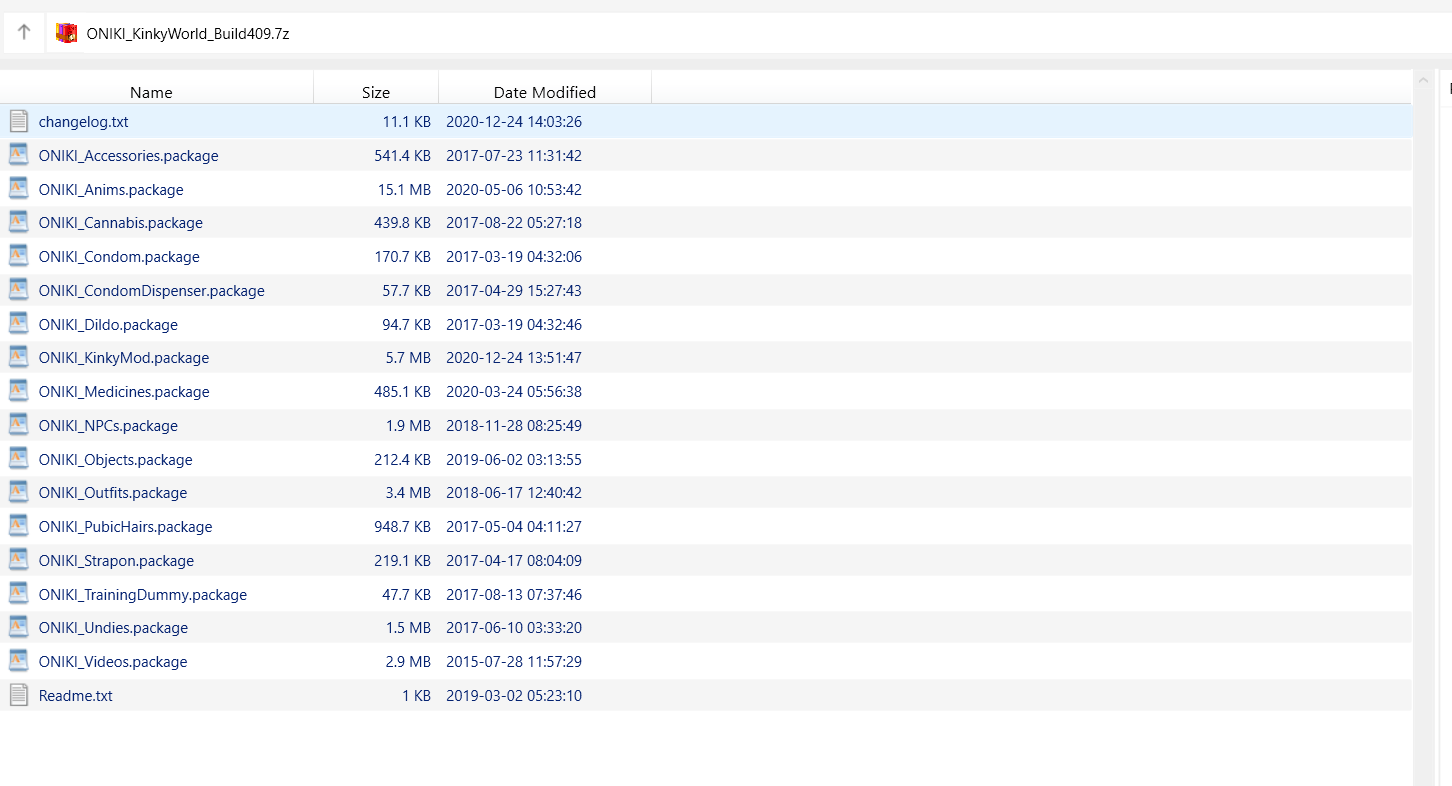Image resolution: width=1452 pixels, height=786 pixels.
Task: Click the ONIKI_Medicines.package file icon
Action: tap(19, 391)
